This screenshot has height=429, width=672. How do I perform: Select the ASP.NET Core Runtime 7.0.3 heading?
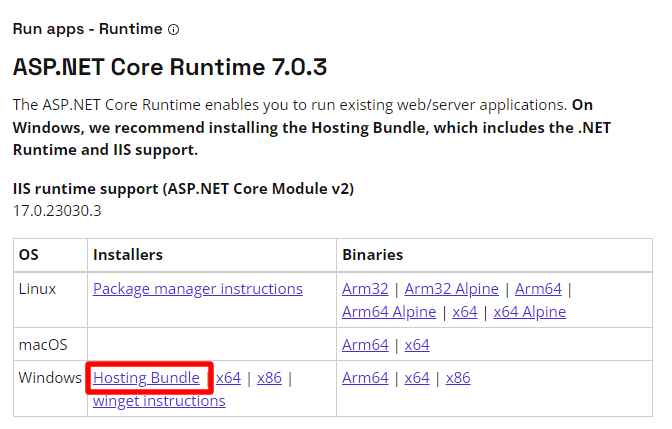[170, 67]
